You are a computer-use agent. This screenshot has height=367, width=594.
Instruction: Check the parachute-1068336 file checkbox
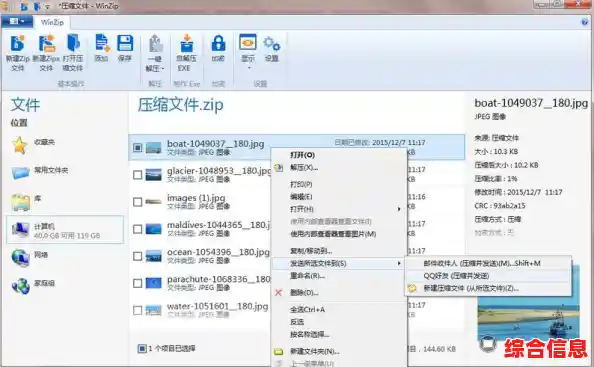pos(138,283)
